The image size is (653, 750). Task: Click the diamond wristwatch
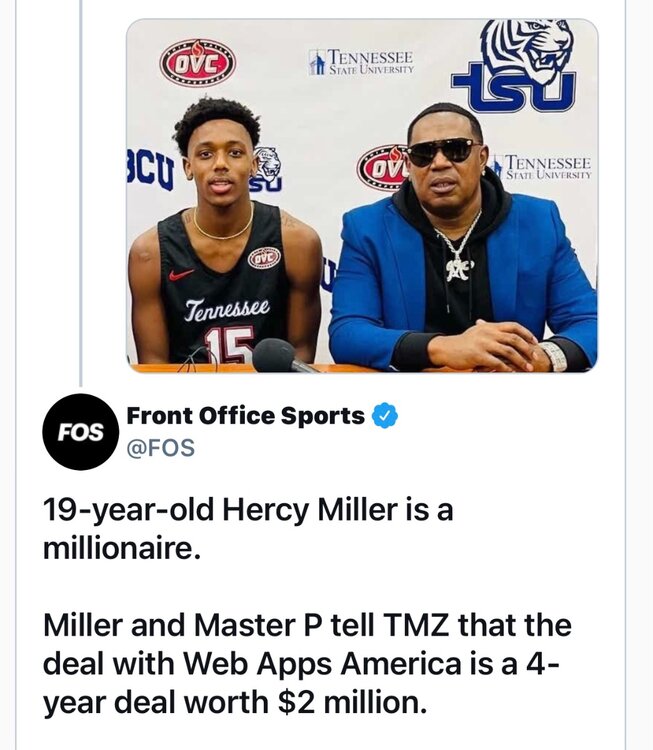click(555, 356)
